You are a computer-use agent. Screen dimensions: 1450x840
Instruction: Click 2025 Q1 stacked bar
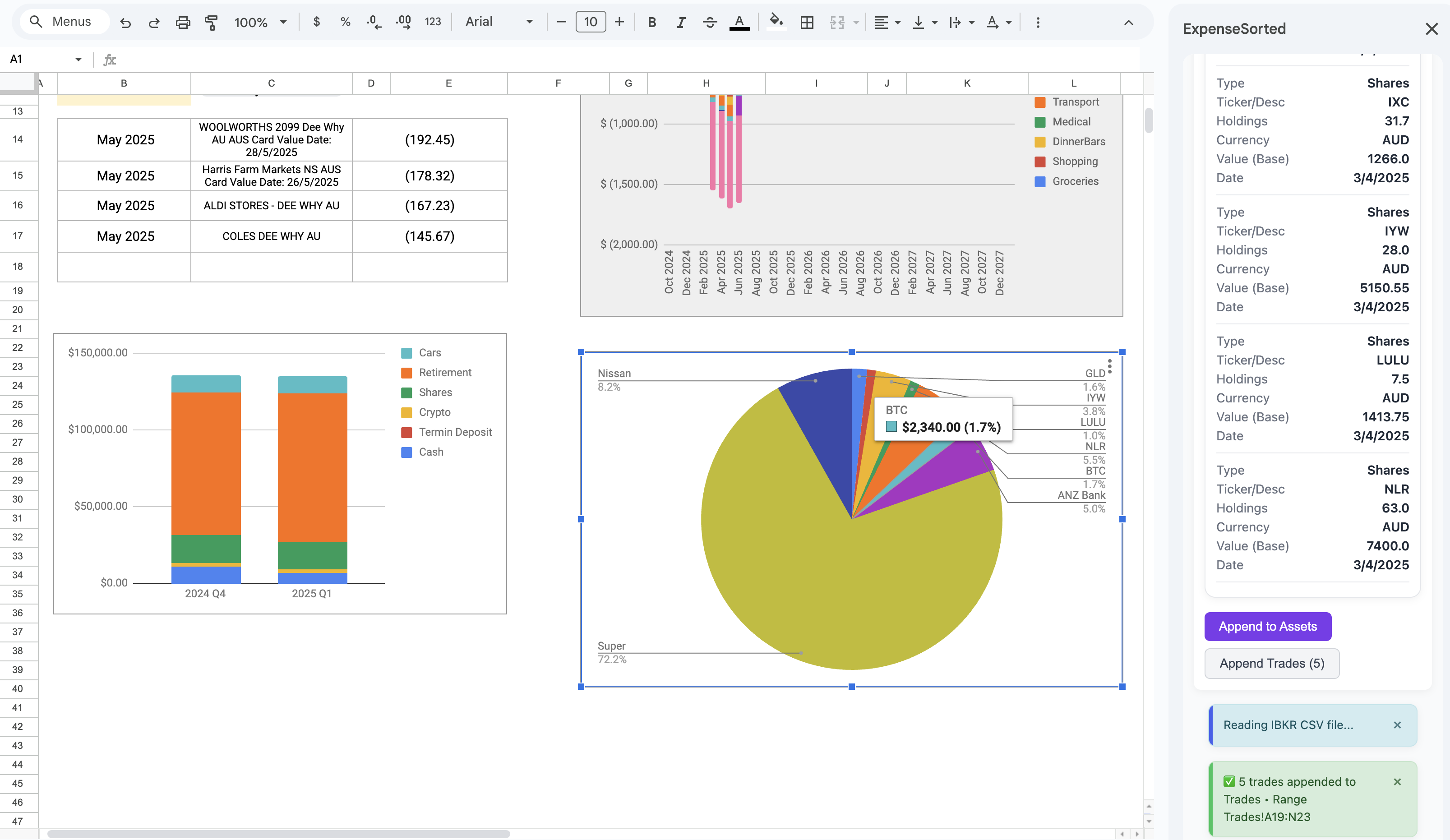pyautogui.click(x=313, y=479)
